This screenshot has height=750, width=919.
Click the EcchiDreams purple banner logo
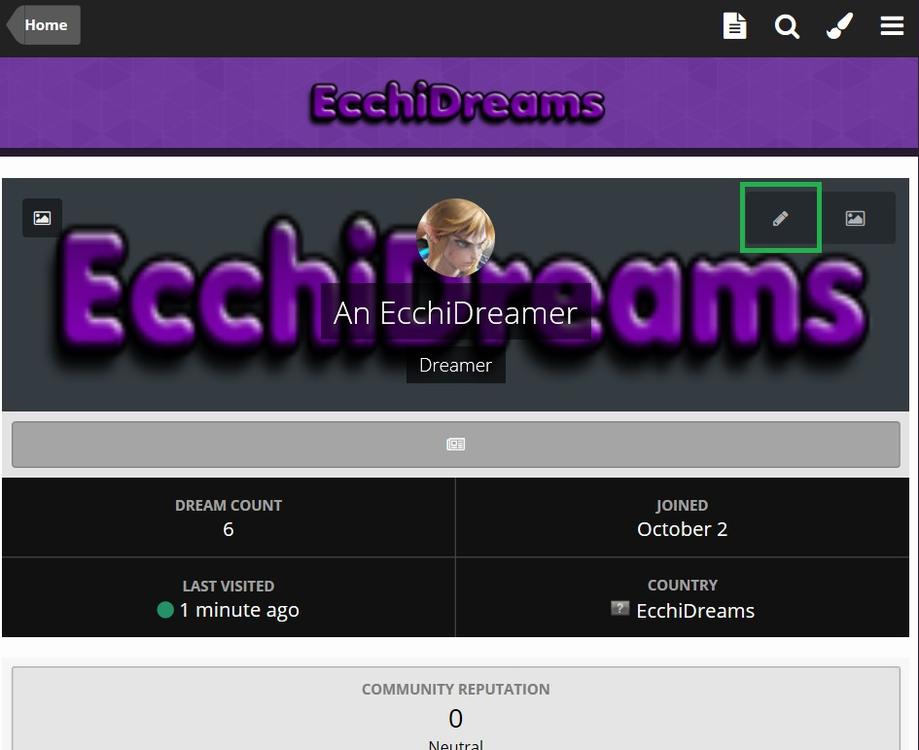tap(457, 103)
